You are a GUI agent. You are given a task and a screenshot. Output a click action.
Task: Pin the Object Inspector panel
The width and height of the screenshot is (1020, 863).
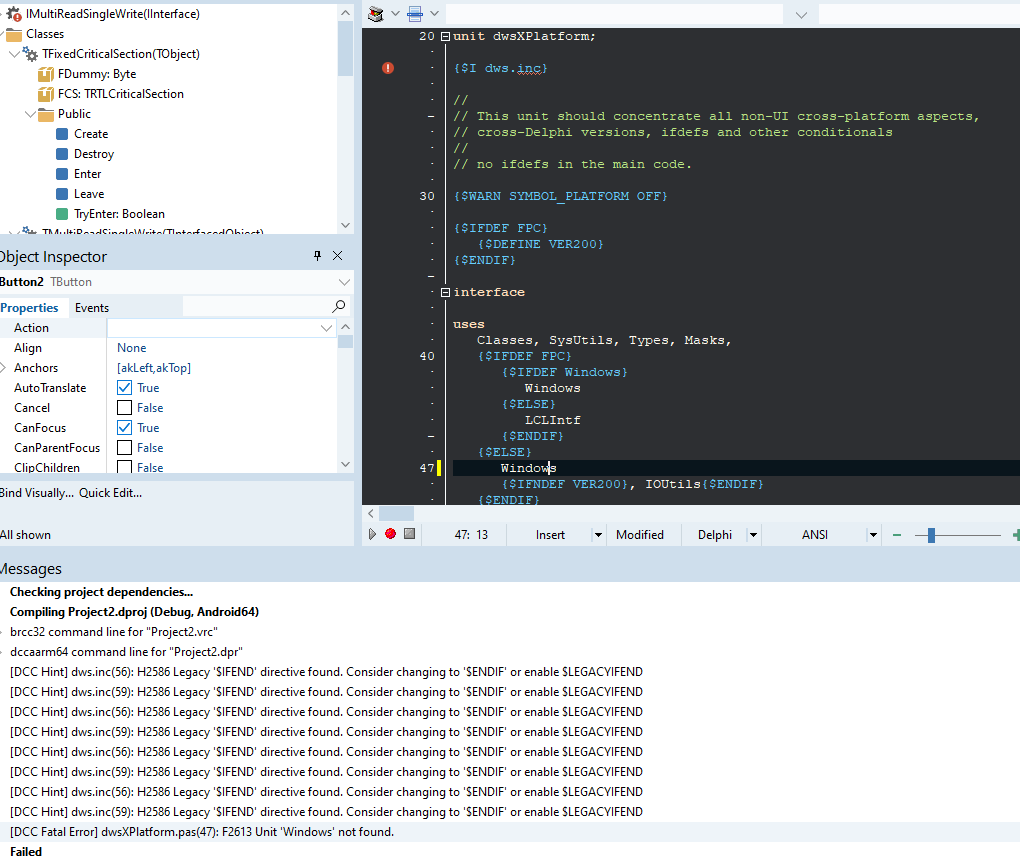(x=318, y=255)
